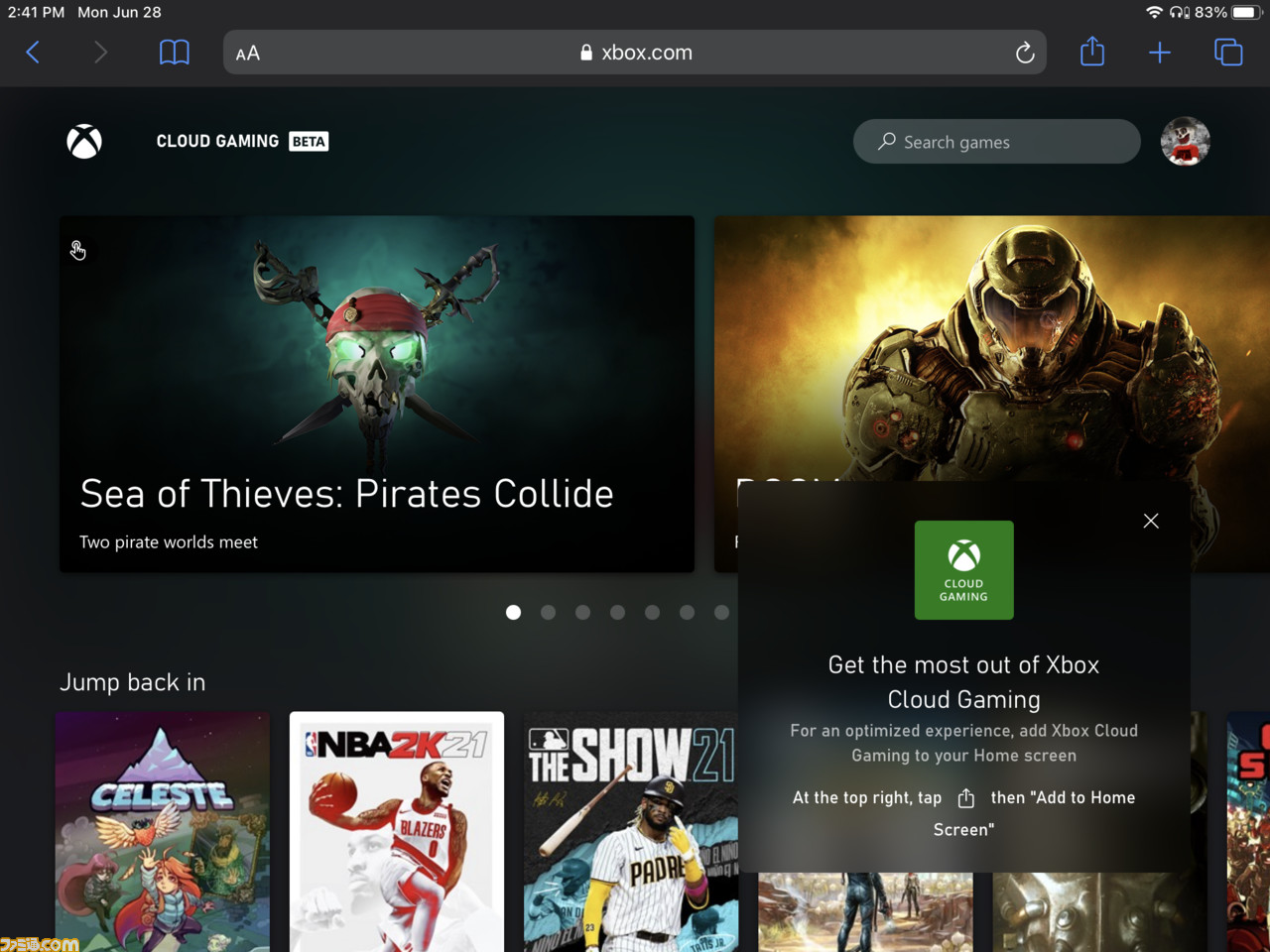Tap the share glyph in popup instructions
Screen dimensions: 1270x952
coord(966,797)
